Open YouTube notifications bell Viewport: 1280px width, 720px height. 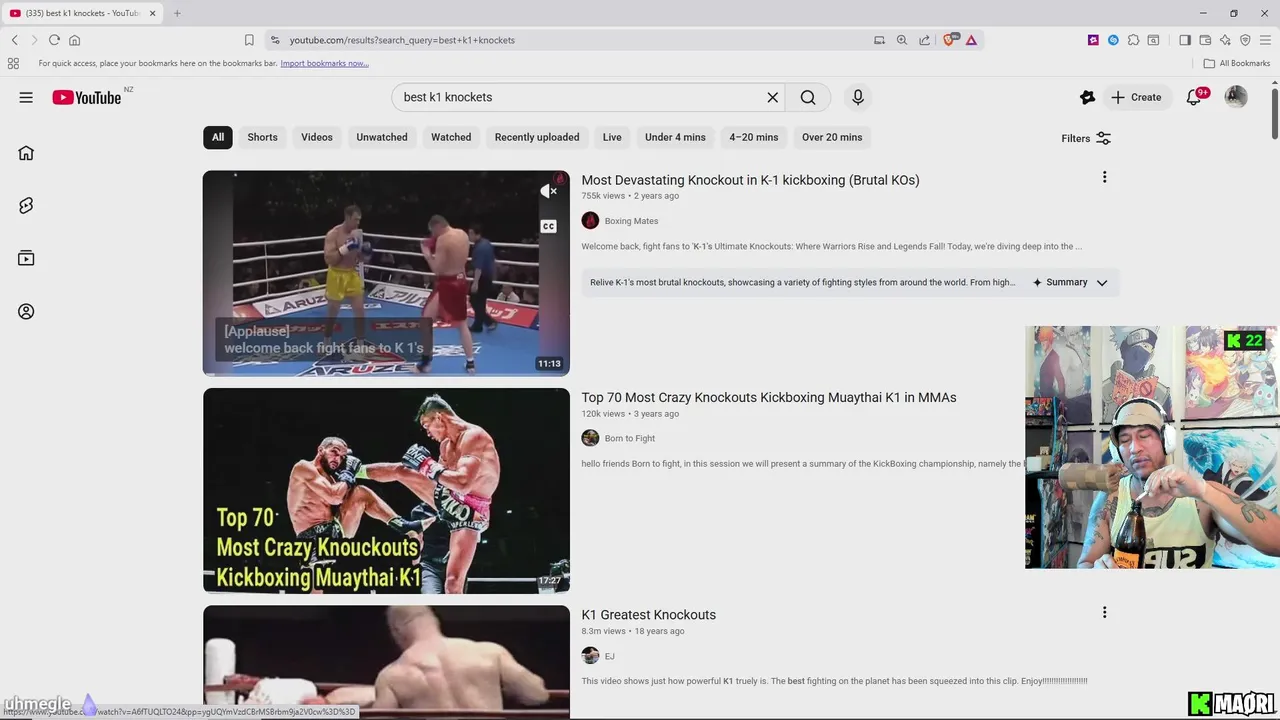(1194, 97)
